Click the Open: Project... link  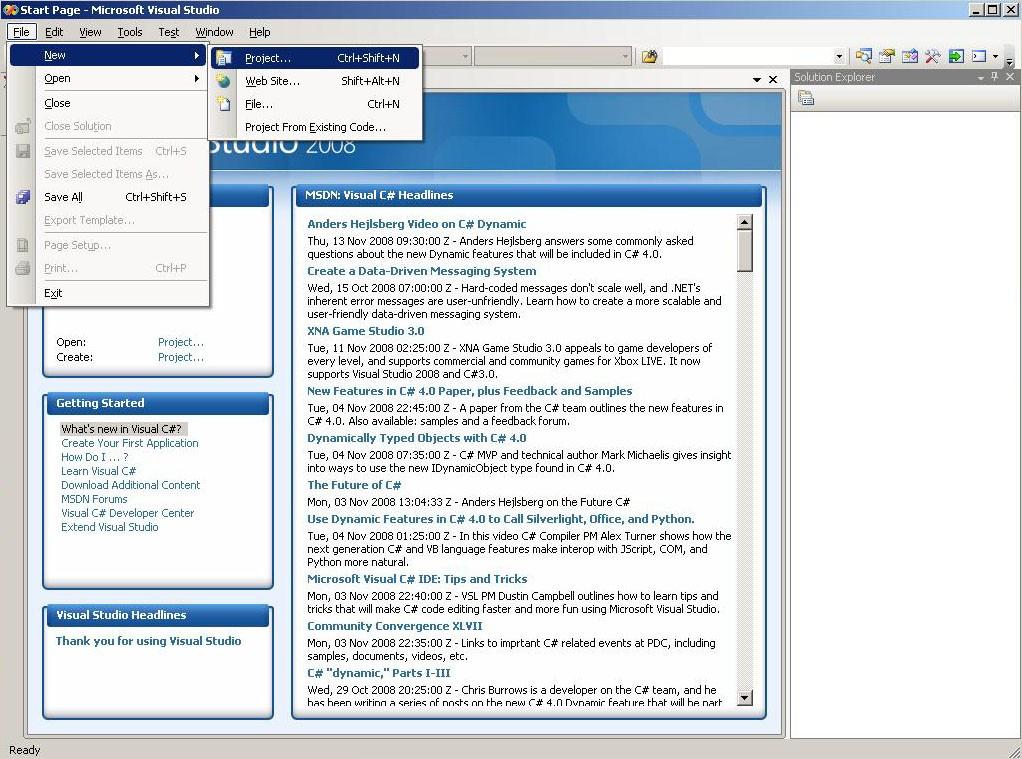(x=181, y=342)
